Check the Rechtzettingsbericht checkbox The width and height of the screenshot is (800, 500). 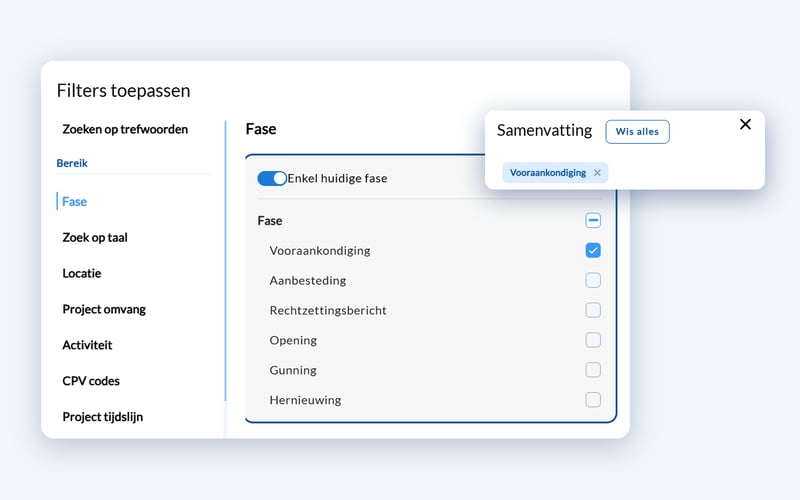(x=593, y=310)
